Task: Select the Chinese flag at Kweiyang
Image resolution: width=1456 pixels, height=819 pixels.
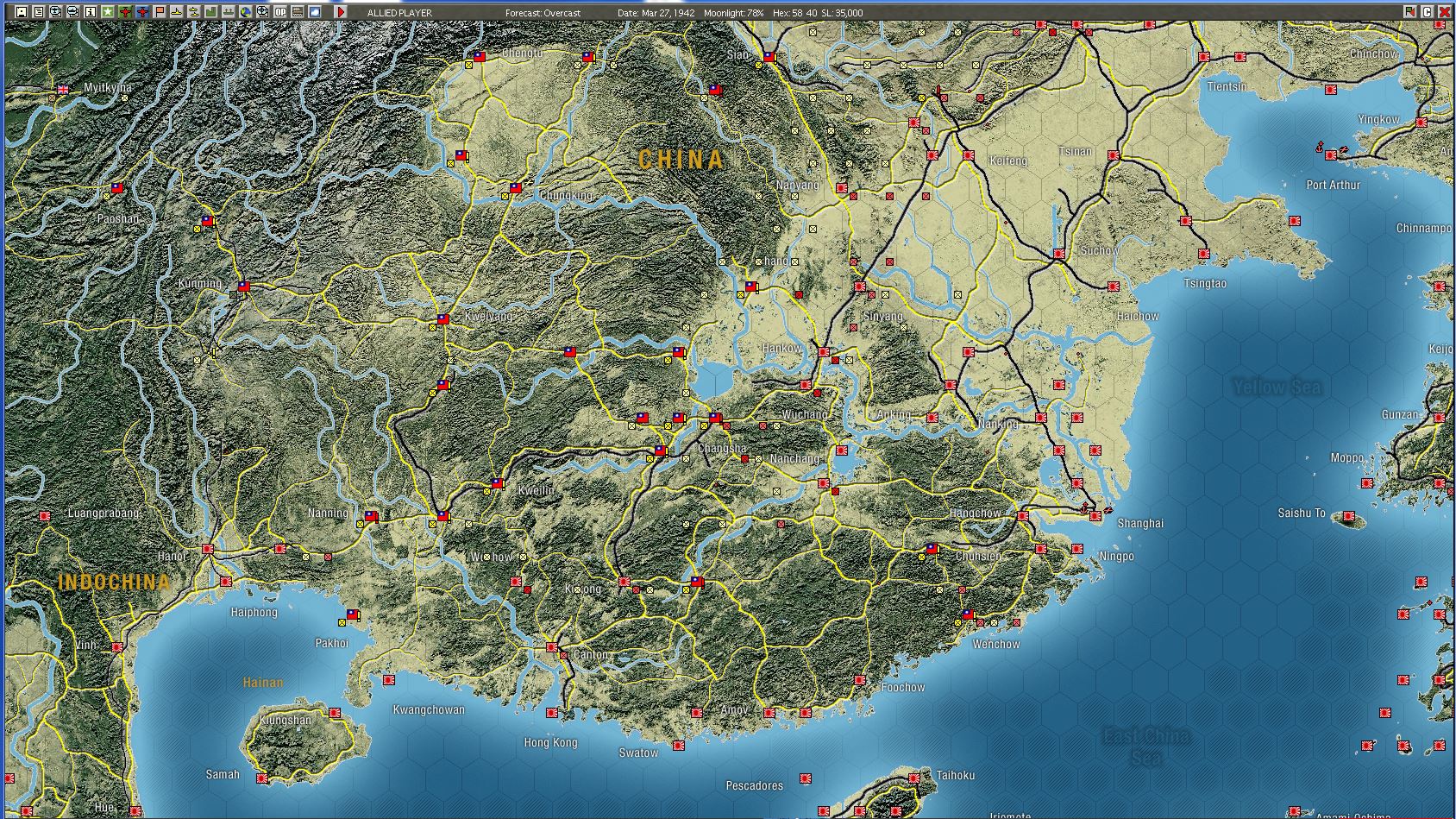Action: [443, 319]
